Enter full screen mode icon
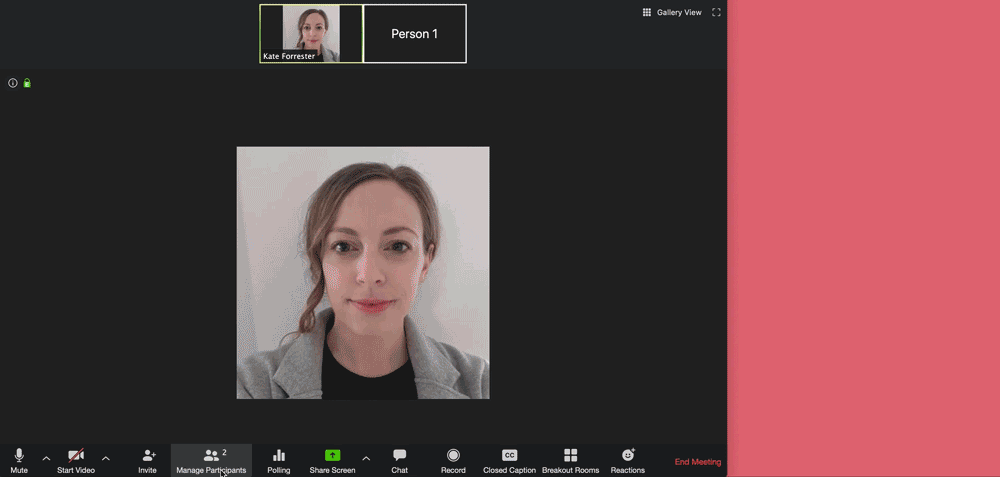The image size is (1000, 477). click(x=716, y=13)
